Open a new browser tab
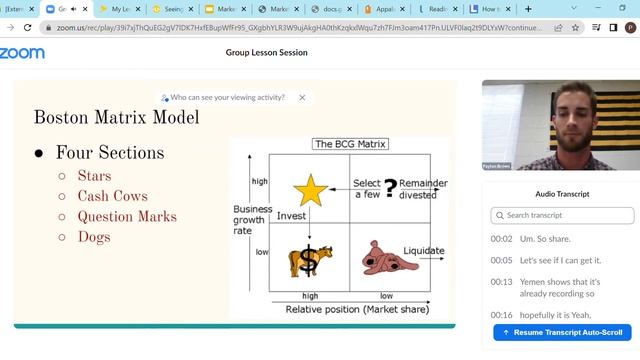 pos(528,9)
